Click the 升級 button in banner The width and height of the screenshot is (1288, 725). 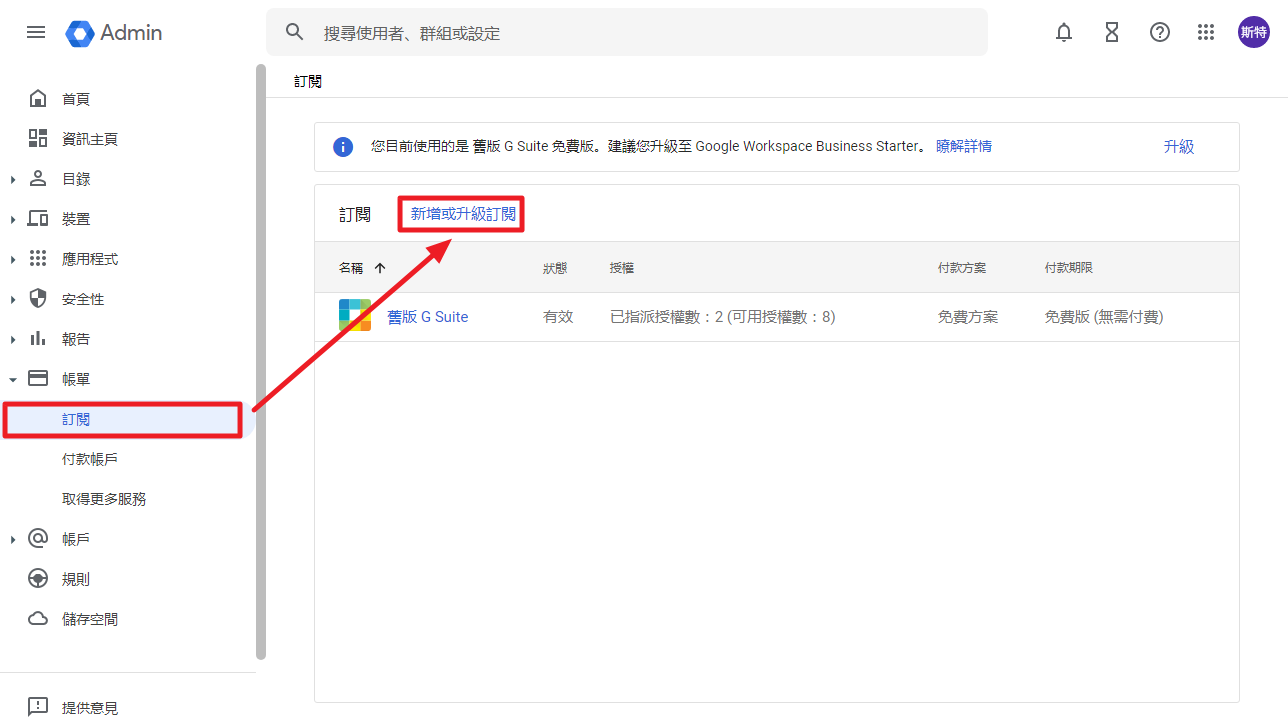pyautogui.click(x=1179, y=147)
